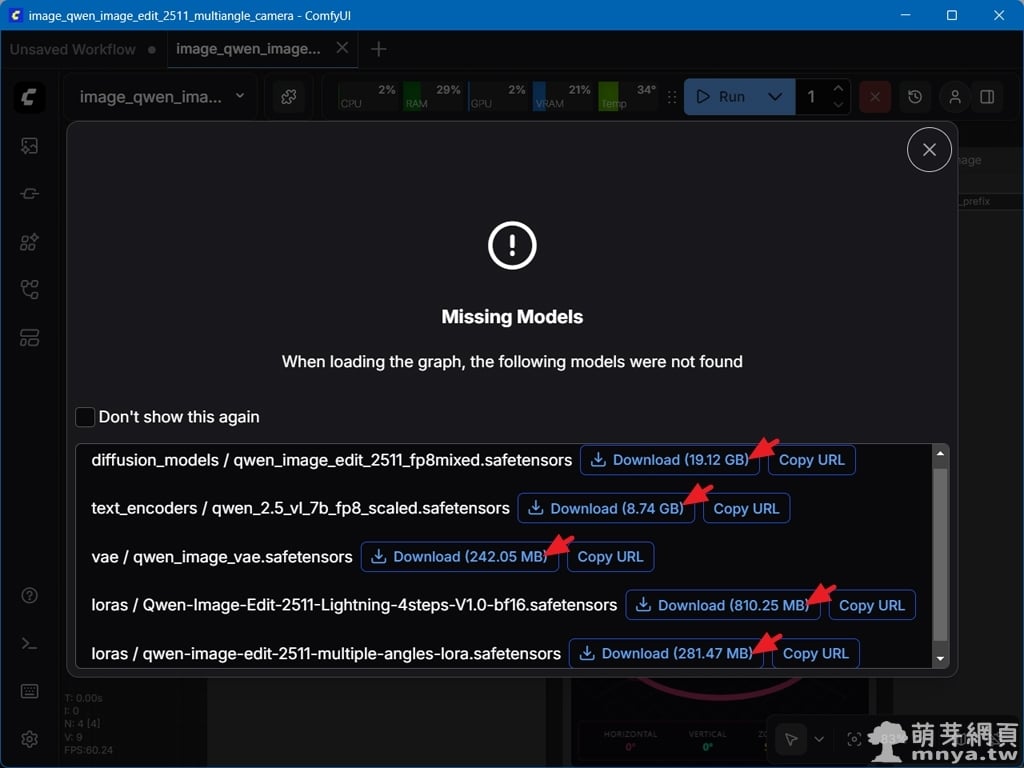Expand the image_qwen_ima workflow name dropdown
The width and height of the screenshot is (1024, 768).
tap(239, 97)
